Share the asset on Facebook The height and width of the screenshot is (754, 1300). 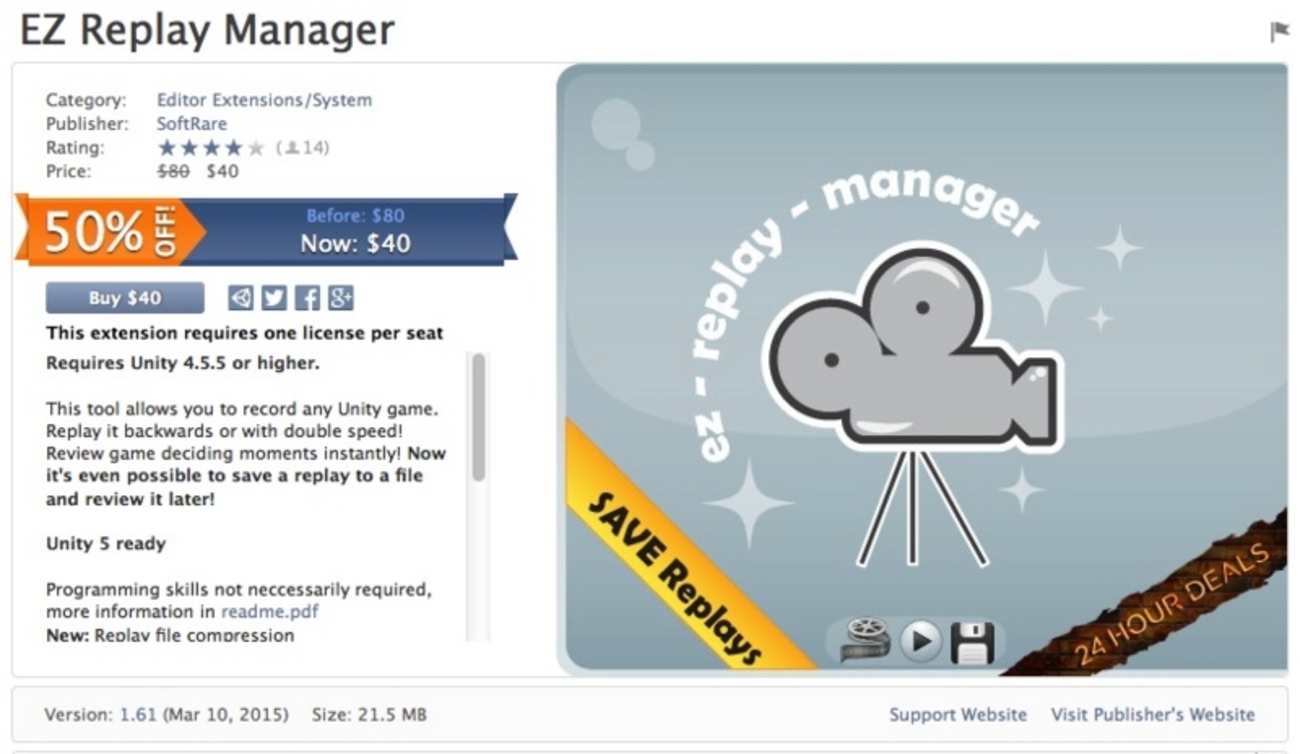[x=307, y=298]
